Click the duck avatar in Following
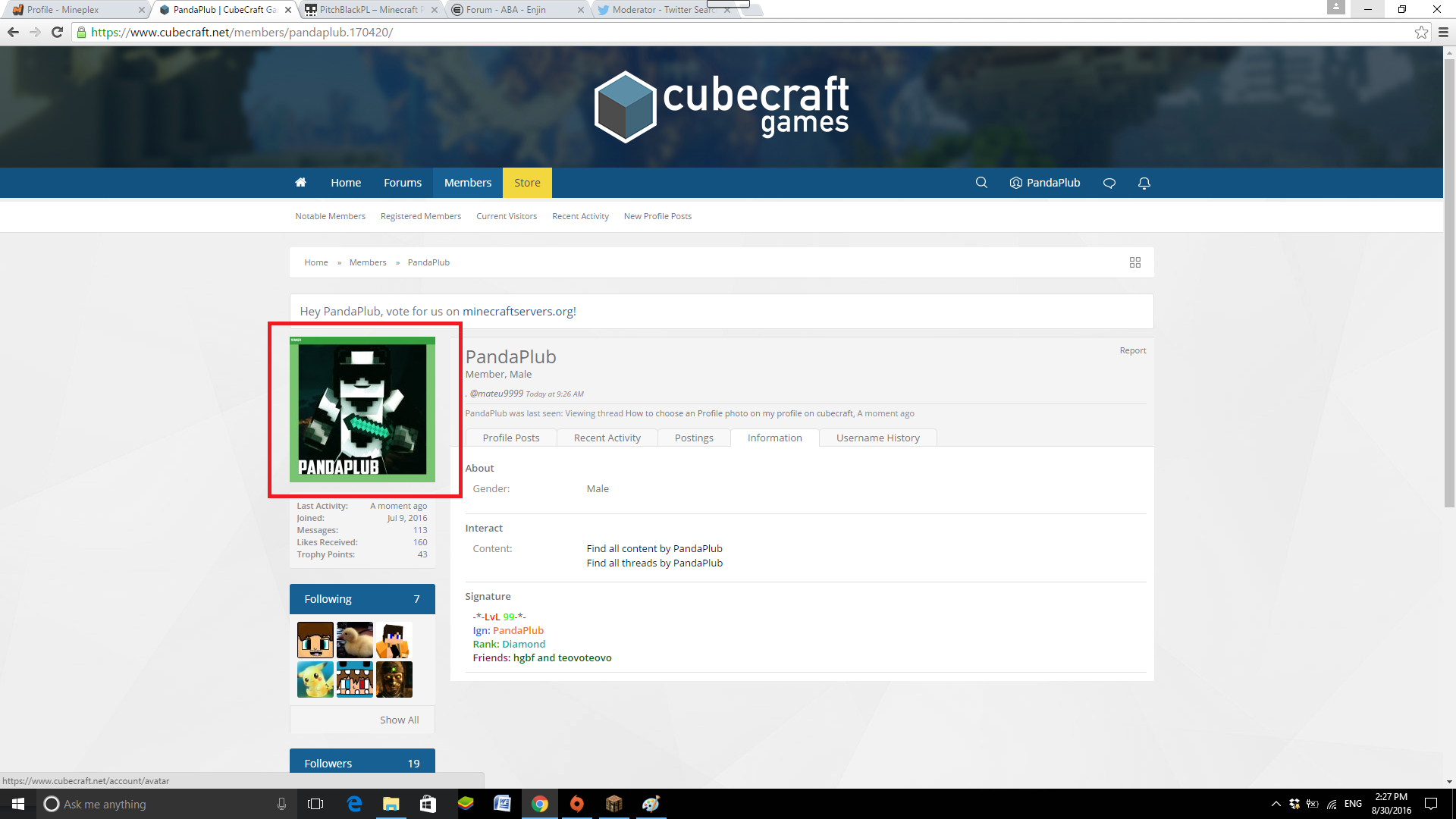Screen dimensions: 1456x819 (x=355, y=640)
